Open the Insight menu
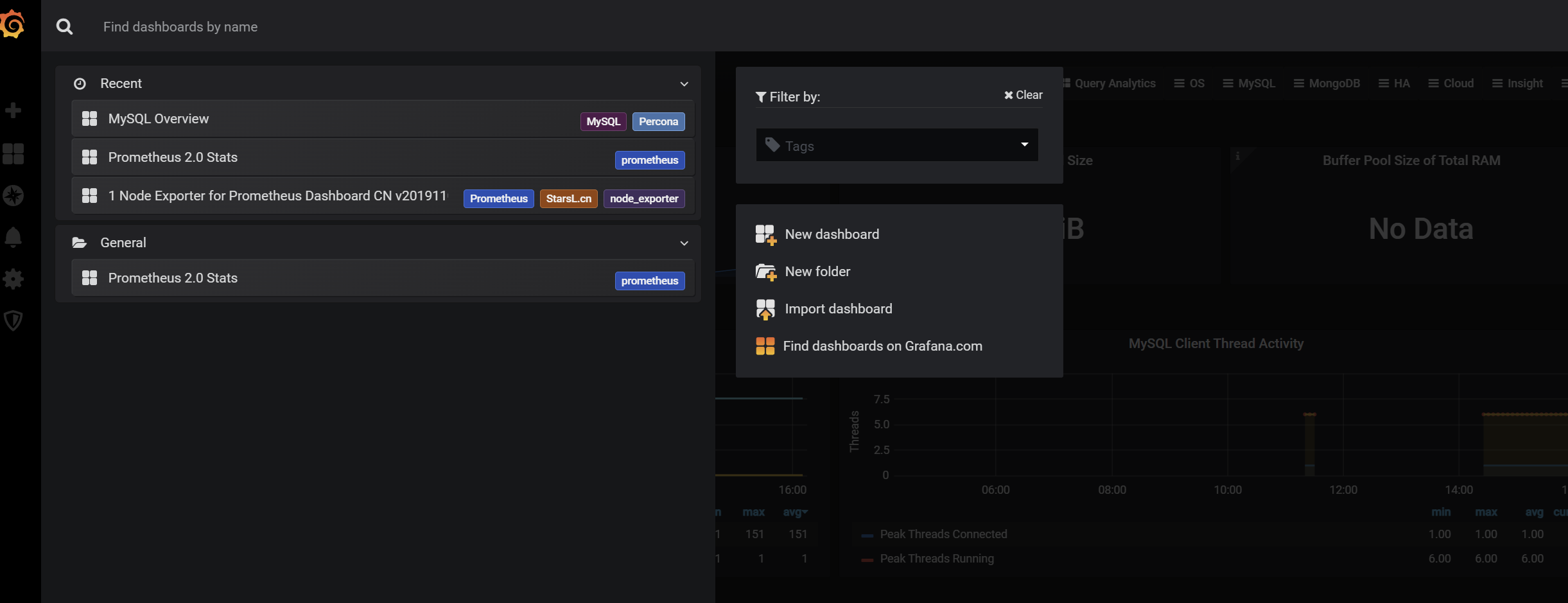 click(1518, 83)
